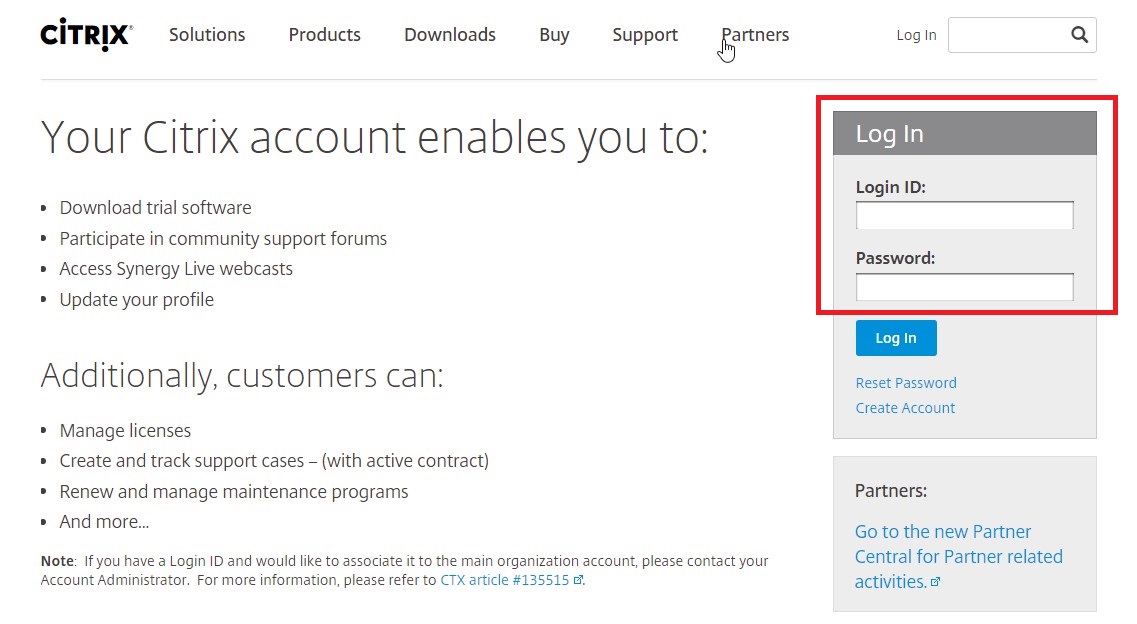The image size is (1137, 624).
Task: Click external link icon after CTX article
Action: tap(578, 580)
